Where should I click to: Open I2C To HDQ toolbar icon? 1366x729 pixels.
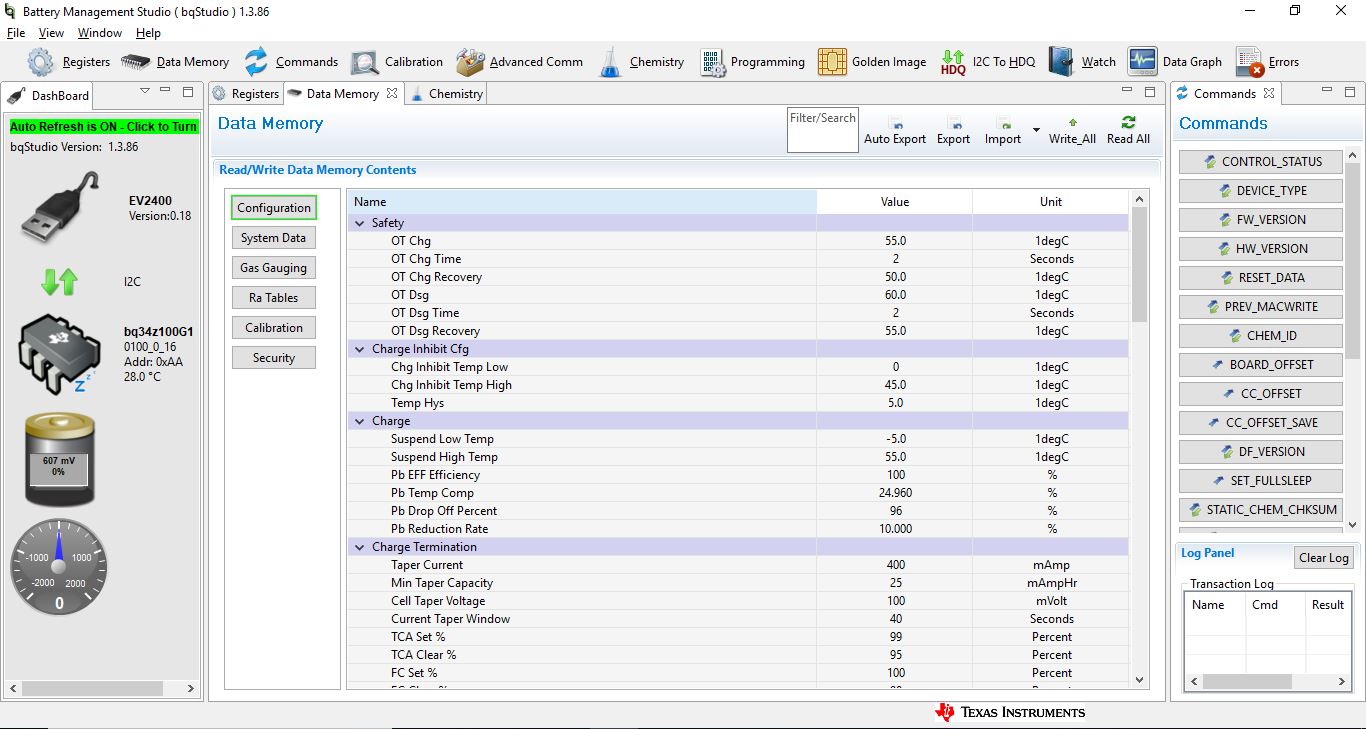pos(953,63)
